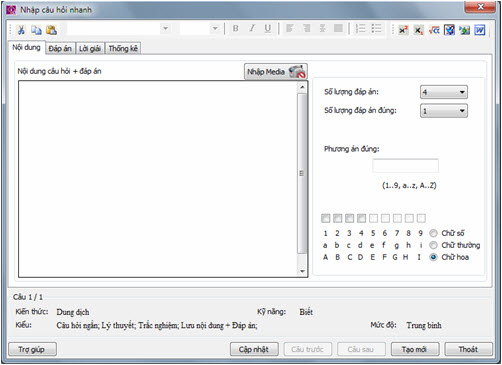Apply subscript formatting
Screen dimensions: 502x365
(419, 30)
